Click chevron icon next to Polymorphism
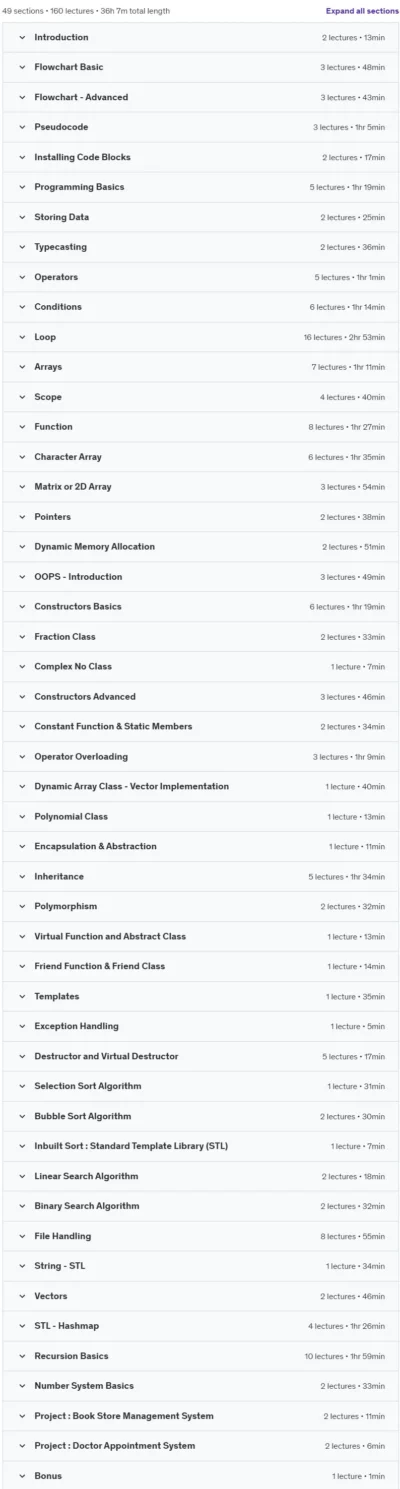This screenshot has width=400, height=1489. click(x=22, y=906)
